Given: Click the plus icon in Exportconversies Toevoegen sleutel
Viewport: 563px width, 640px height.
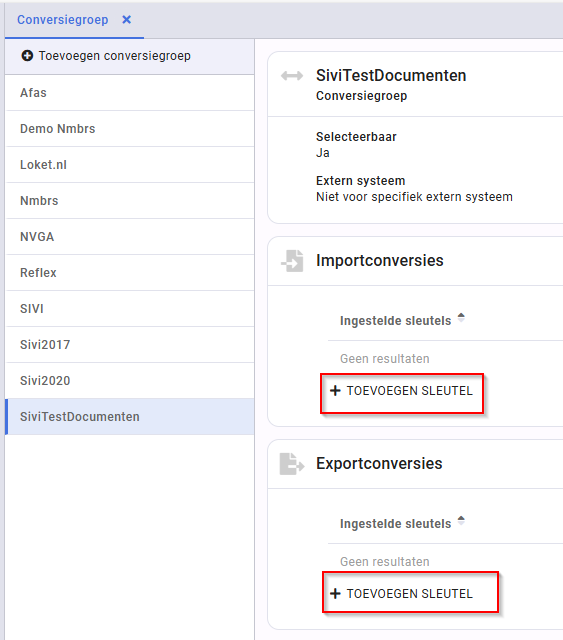Looking at the screenshot, I should [x=335, y=593].
